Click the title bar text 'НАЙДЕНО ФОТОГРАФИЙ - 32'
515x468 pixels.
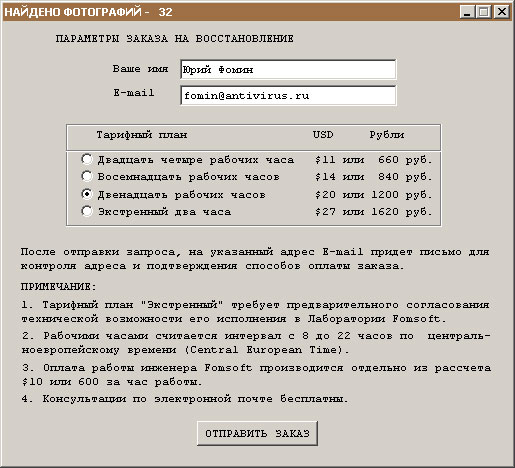pos(88,12)
